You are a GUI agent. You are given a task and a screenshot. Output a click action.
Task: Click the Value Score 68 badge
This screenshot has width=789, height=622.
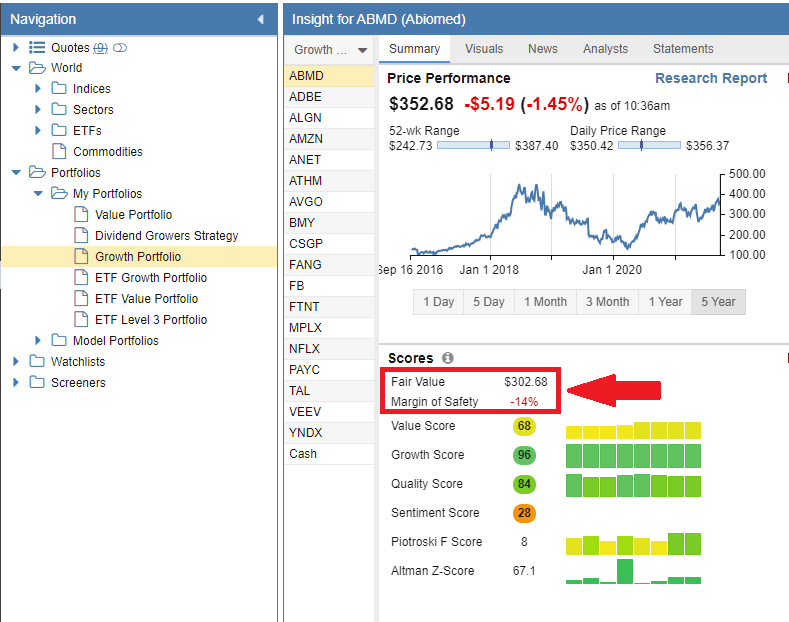pyautogui.click(x=524, y=426)
